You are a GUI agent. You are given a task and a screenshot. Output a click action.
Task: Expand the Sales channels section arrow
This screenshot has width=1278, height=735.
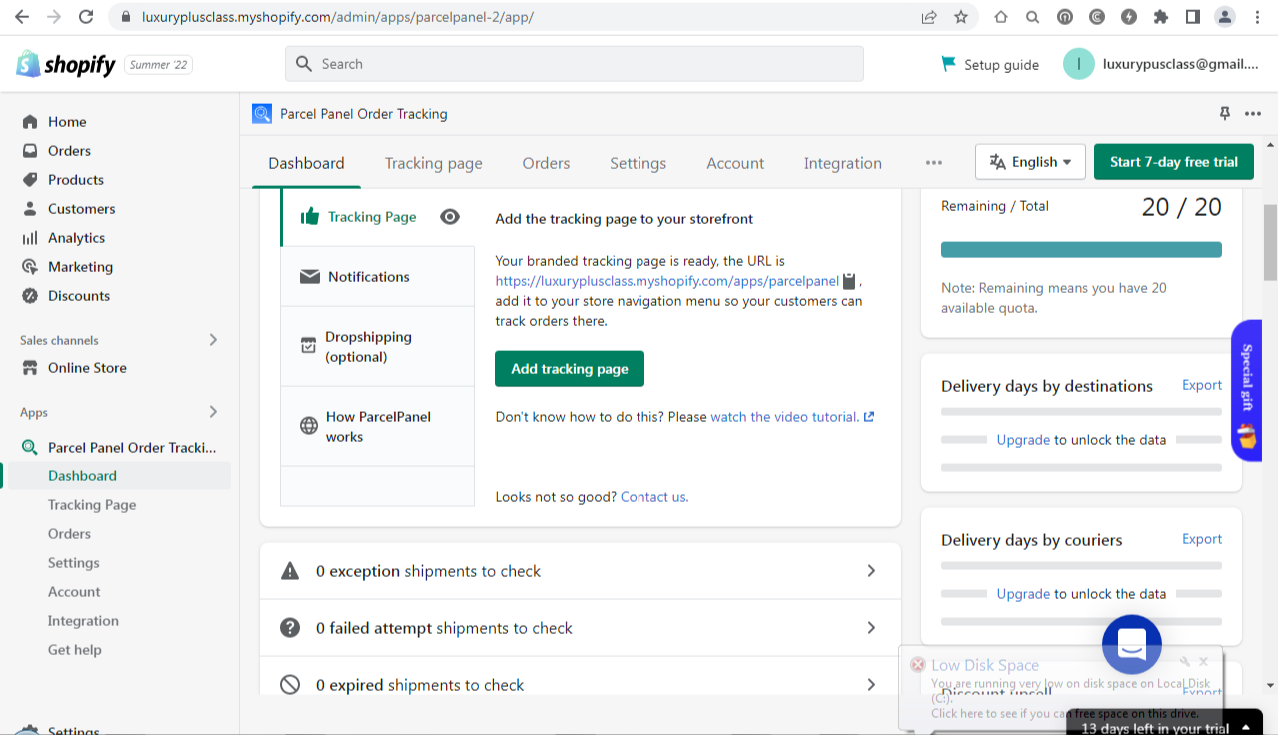click(x=213, y=340)
